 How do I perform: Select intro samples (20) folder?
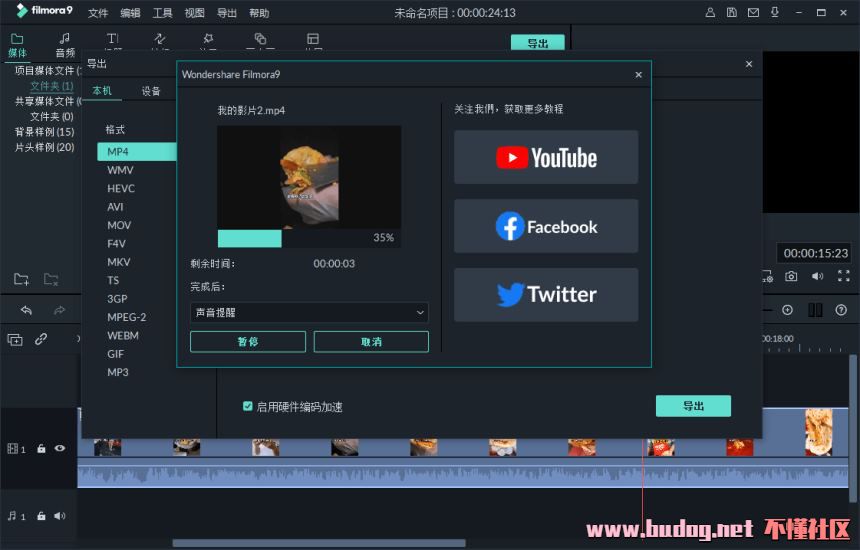[x=44, y=147]
